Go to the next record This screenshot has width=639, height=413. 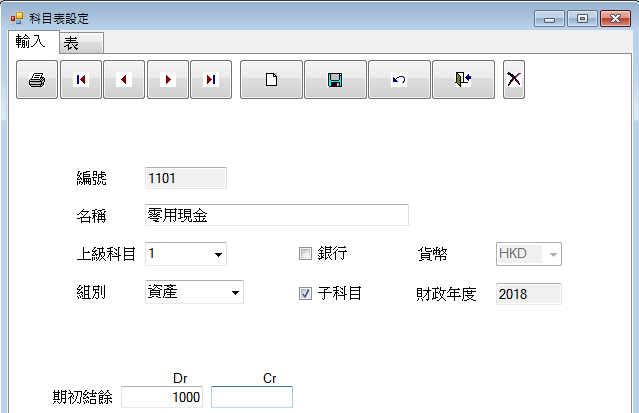168,80
